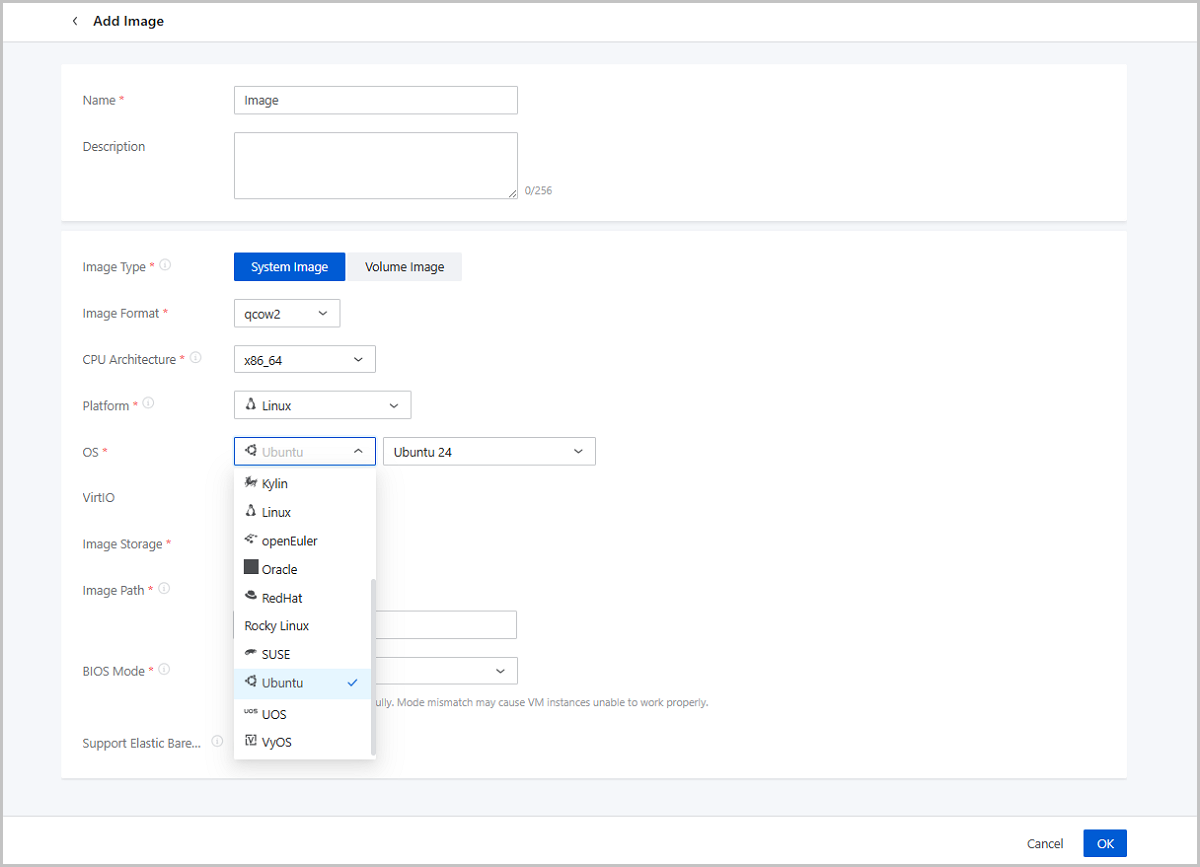This screenshot has height=867, width=1200.
Task: Click the info icon next to Image Type
Action: (x=165, y=266)
